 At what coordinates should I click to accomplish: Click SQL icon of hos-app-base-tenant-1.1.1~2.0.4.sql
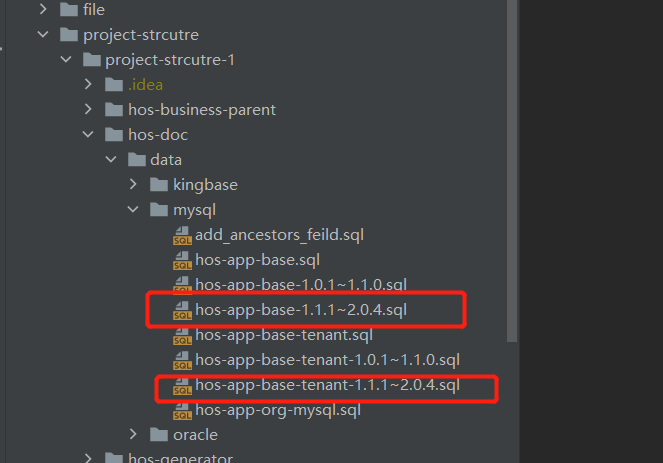click(182, 386)
